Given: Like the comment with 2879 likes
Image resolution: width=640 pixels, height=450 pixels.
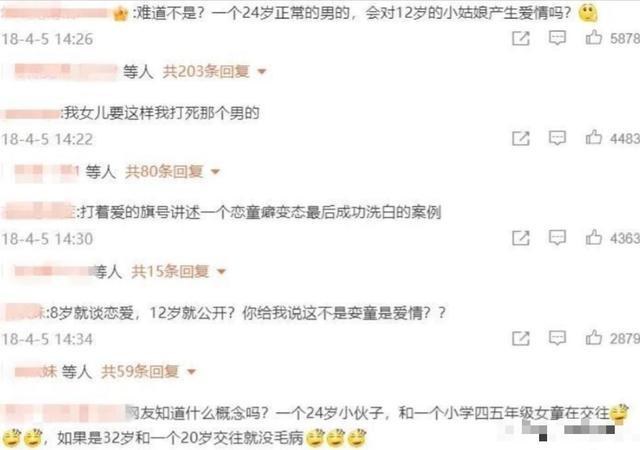Looking at the screenshot, I should (x=594, y=337).
